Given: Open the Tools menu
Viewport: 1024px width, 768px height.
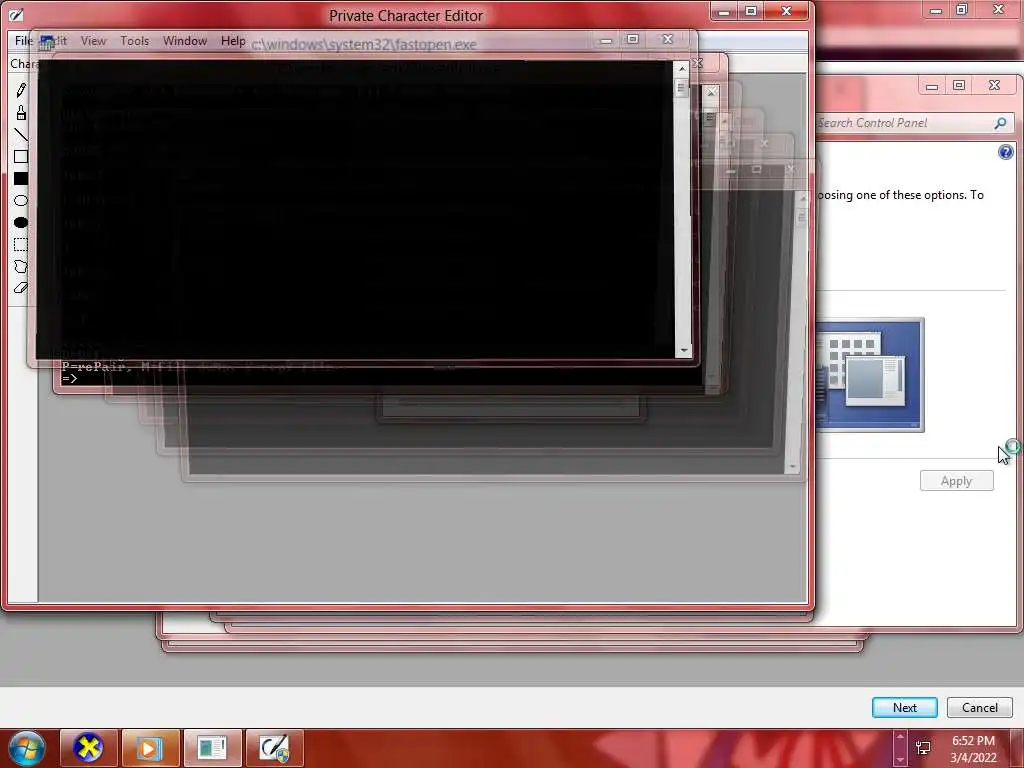Looking at the screenshot, I should (x=135, y=40).
